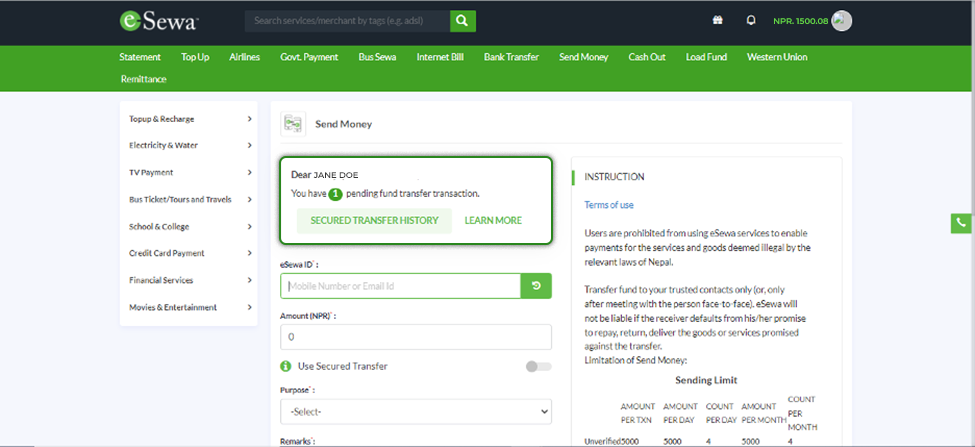Go to Load Fund menu item
975x447 pixels.
click(706, 57)
